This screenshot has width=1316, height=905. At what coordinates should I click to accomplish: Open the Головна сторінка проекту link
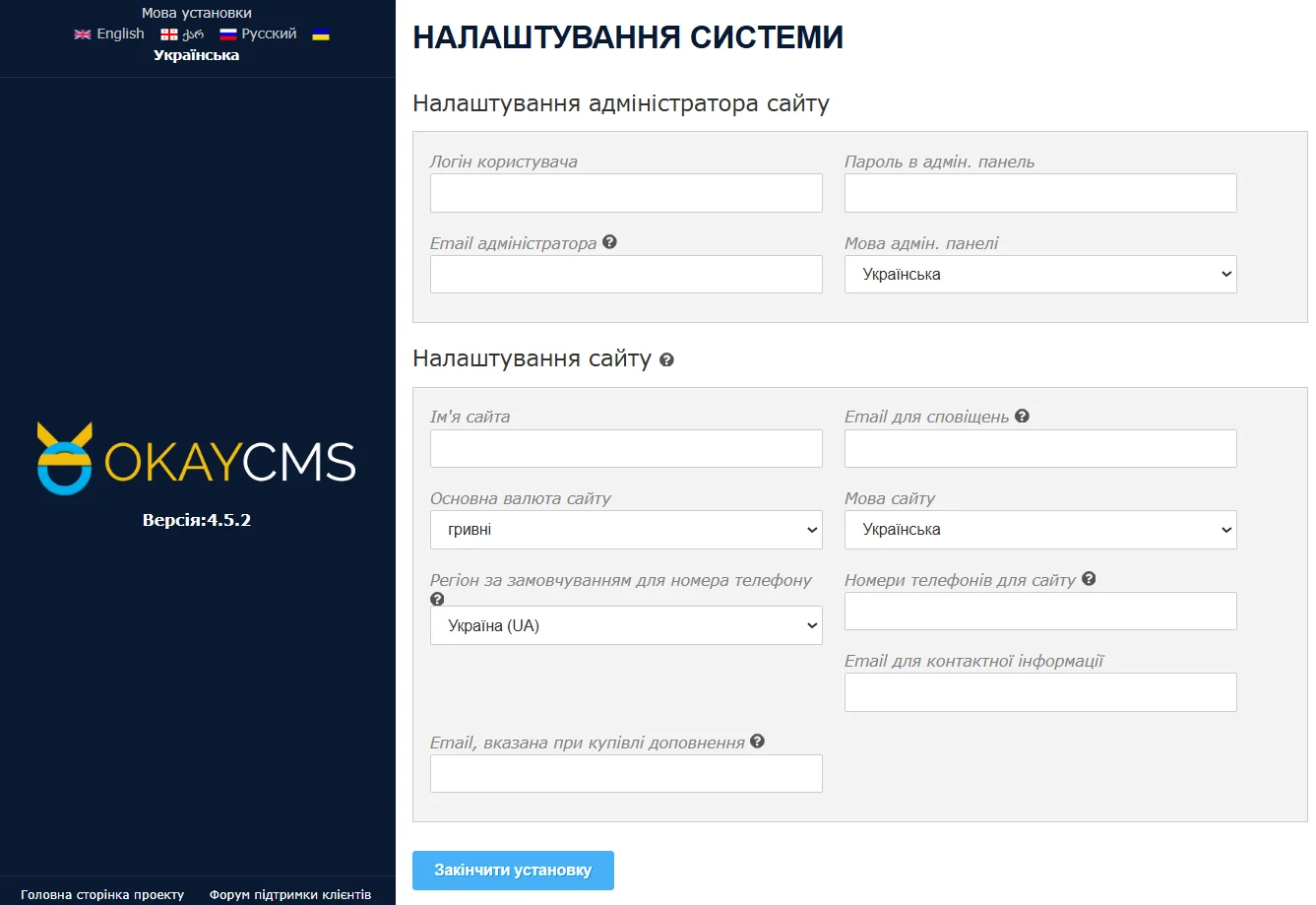pos(102,894)
